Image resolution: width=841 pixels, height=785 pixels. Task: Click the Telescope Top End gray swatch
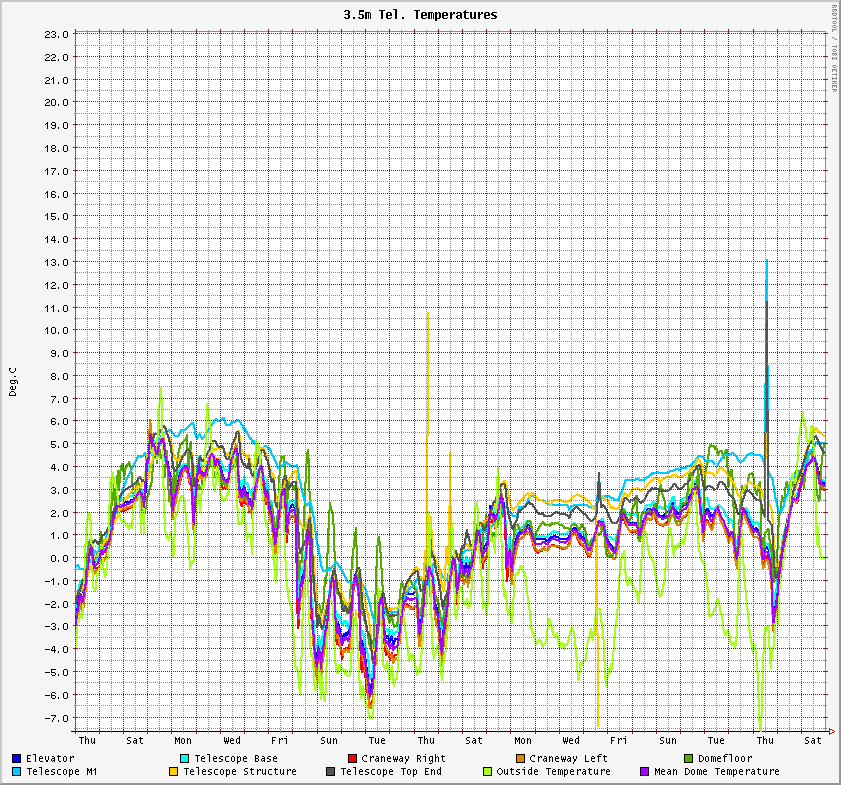pos(331,772)
